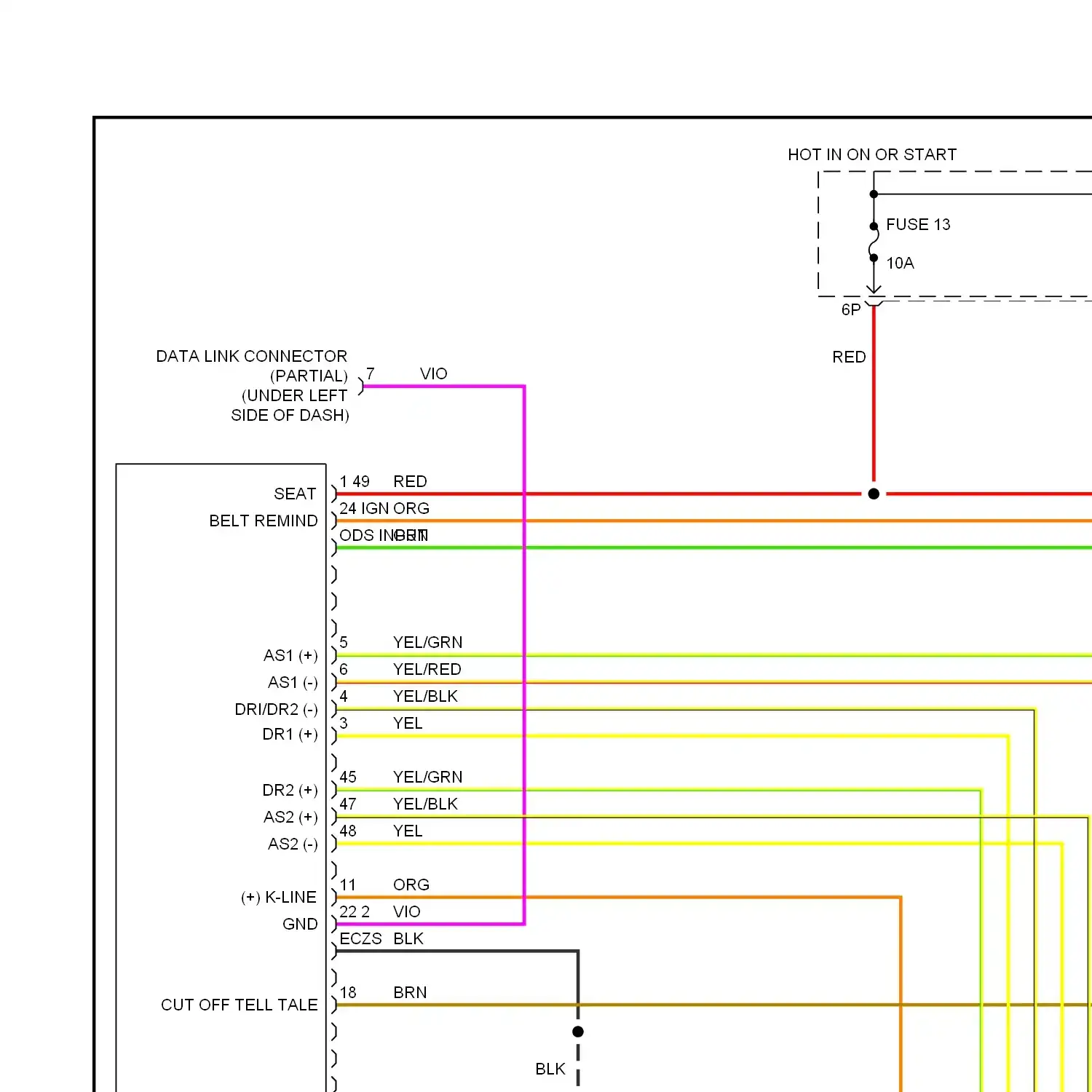Click the 10A fuse rating text
The height and width of the screenshot is (1092, 1092).
tap(900, 263)
